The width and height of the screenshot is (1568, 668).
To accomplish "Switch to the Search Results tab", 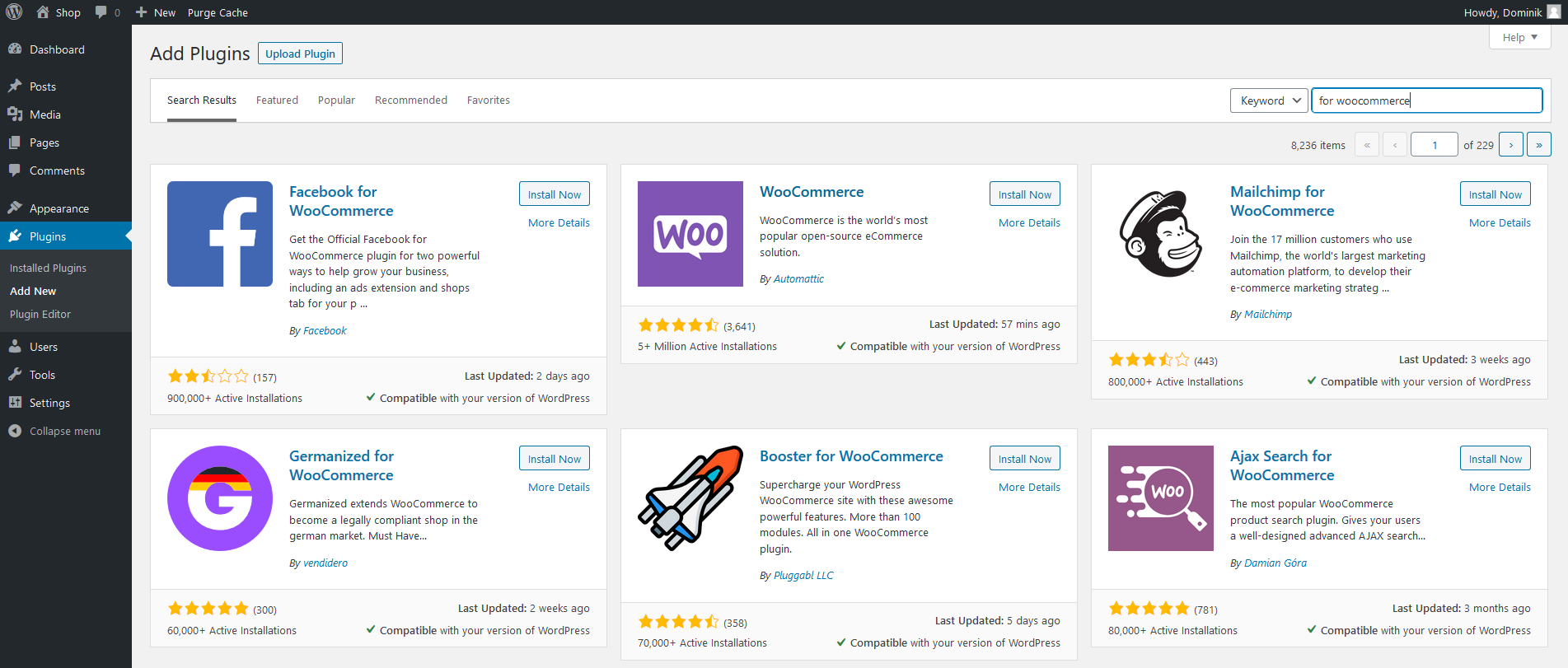I will click(202, 100).
